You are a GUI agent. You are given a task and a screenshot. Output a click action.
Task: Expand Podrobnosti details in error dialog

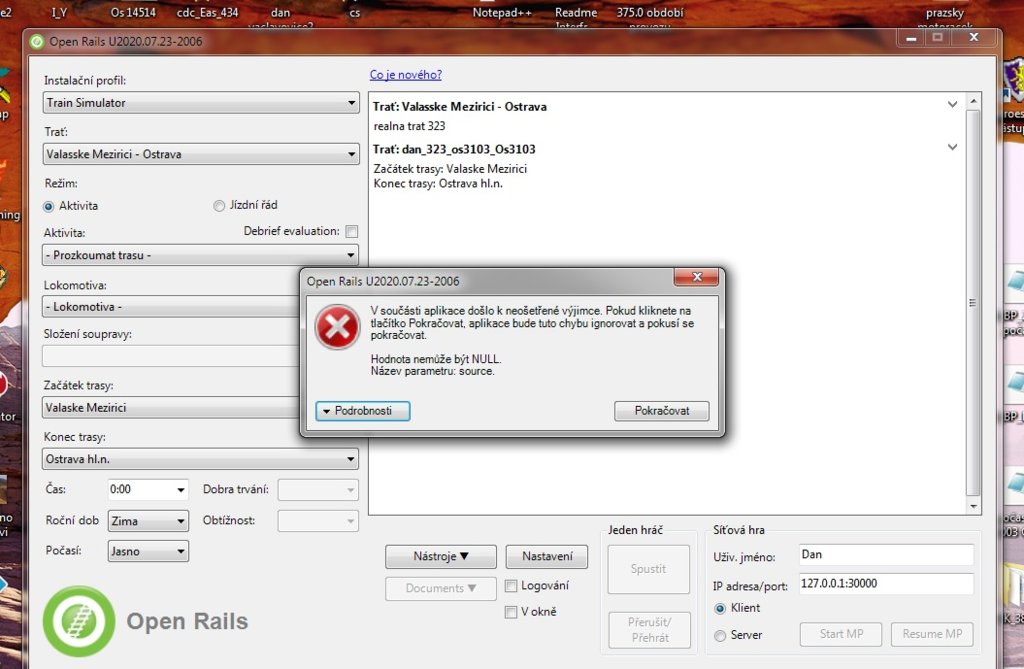[362, 411]
